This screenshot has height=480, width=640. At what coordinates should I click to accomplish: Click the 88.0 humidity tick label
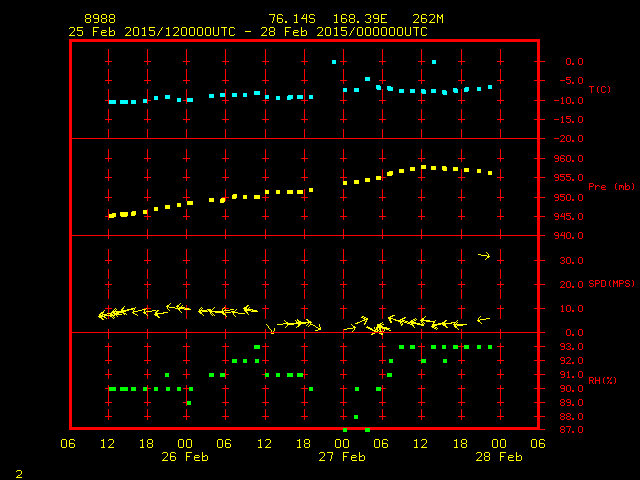[571, 417]
